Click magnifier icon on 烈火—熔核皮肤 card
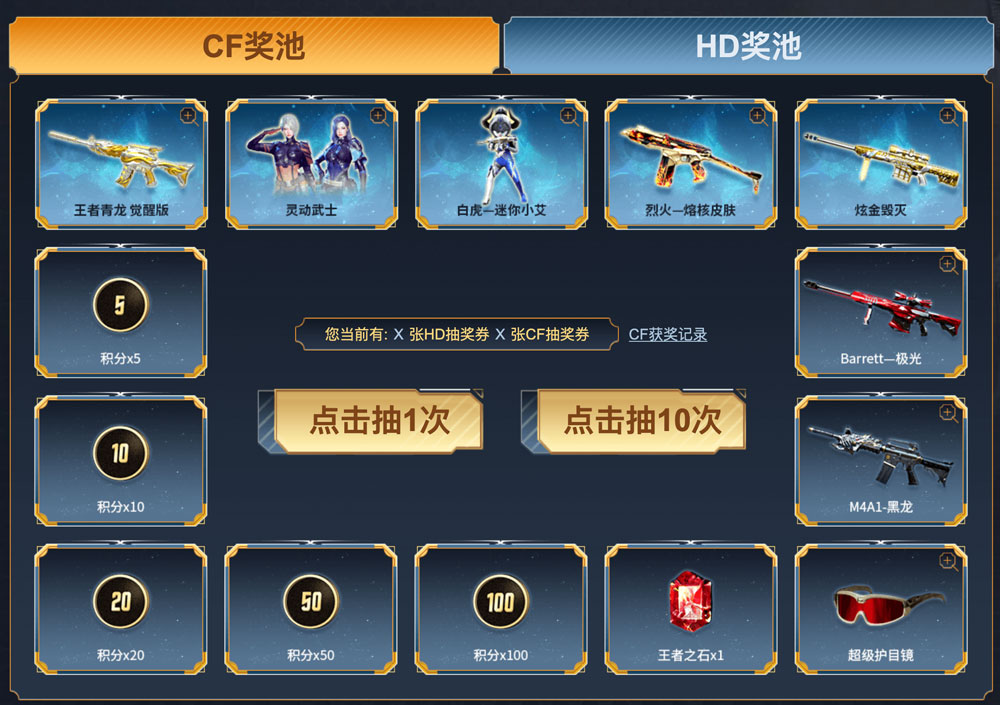The width and height of the screenshot is (1000, 705). tap(758, 117)
